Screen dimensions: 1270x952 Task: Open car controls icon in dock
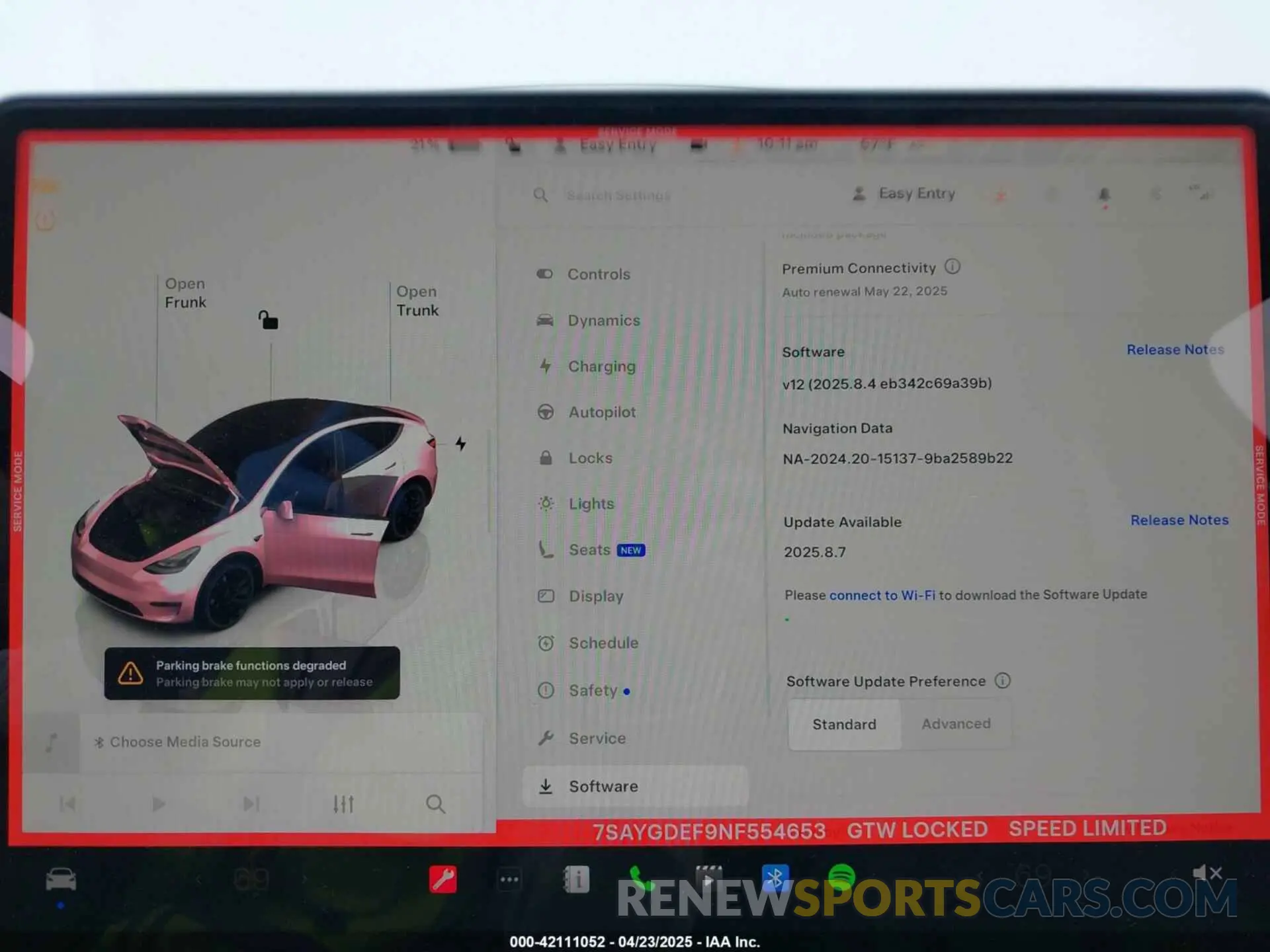pos(61,880)
